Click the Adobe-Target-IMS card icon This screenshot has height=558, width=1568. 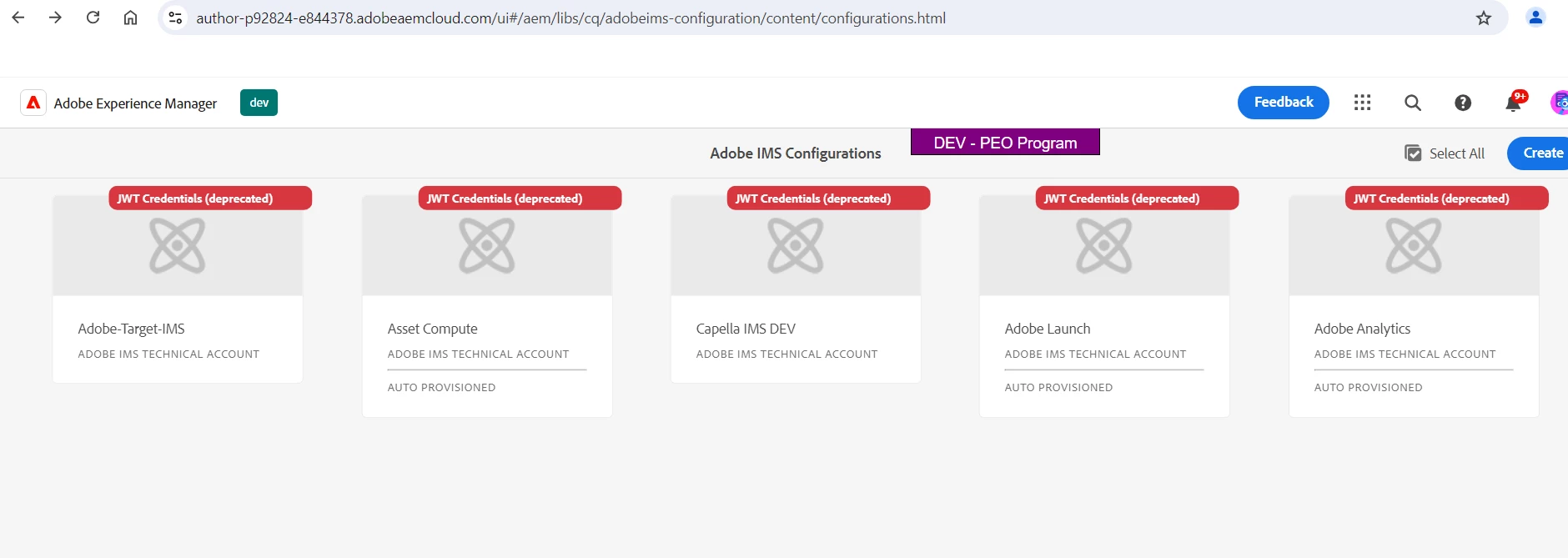pyautogui.click(x=178, y=246)
